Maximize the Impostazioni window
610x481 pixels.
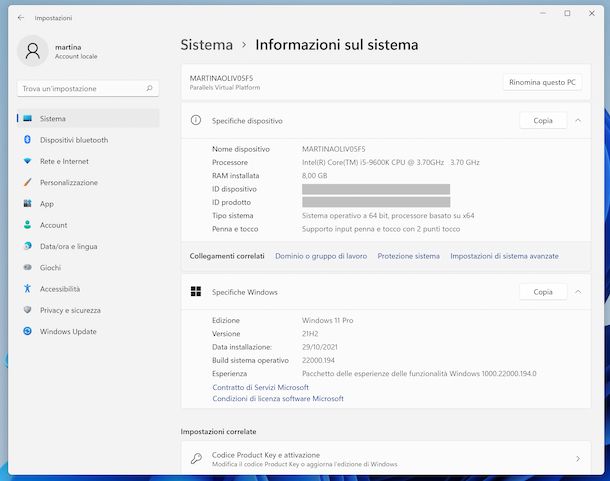click(567, 13)
